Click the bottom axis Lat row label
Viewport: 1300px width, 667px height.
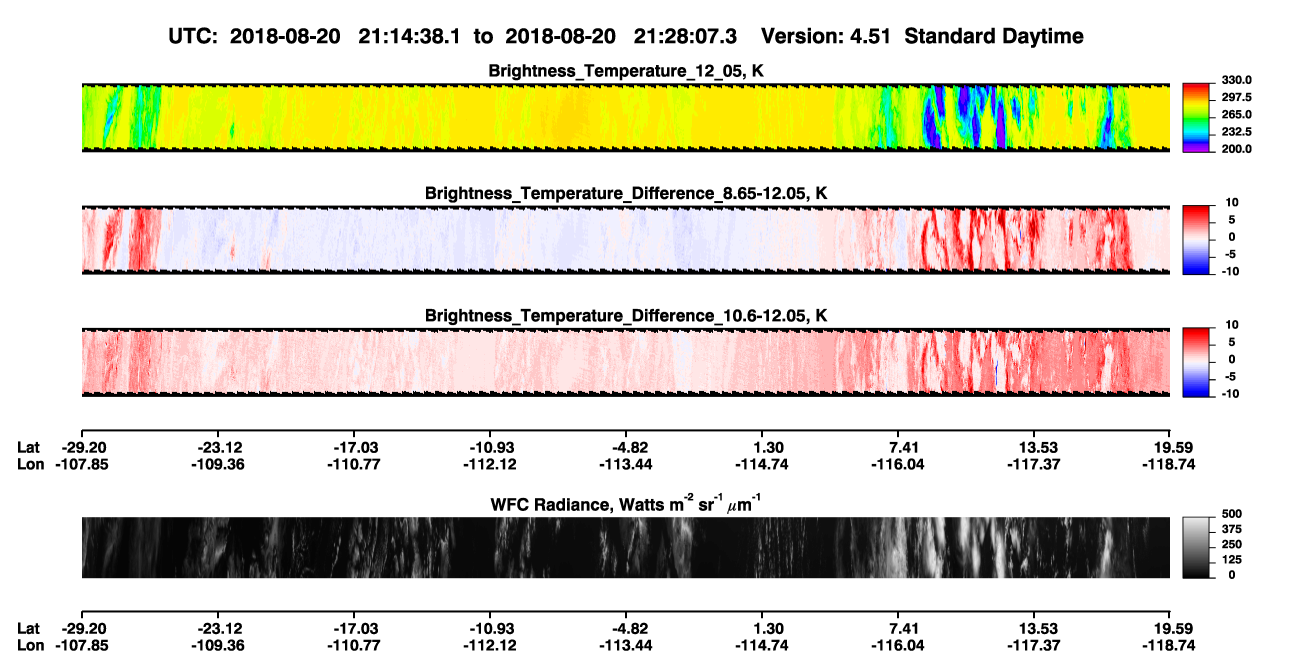[30, 628]
